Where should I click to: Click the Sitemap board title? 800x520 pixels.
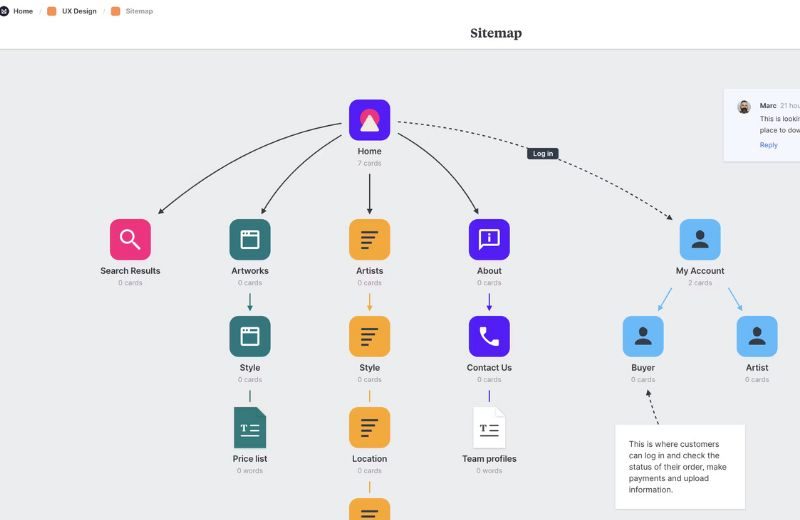496,33
